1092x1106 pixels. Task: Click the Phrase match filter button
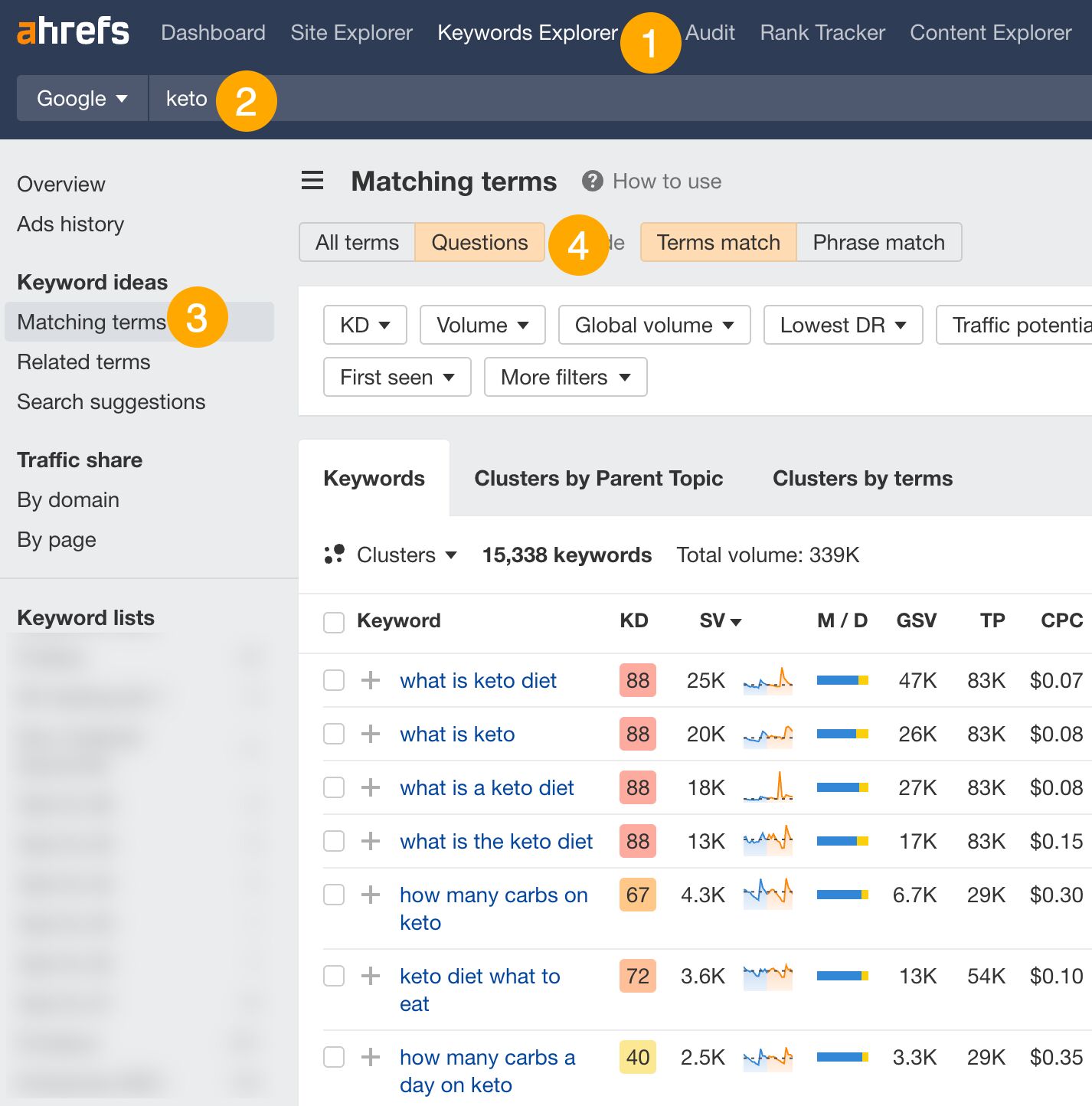pos(878,242)
